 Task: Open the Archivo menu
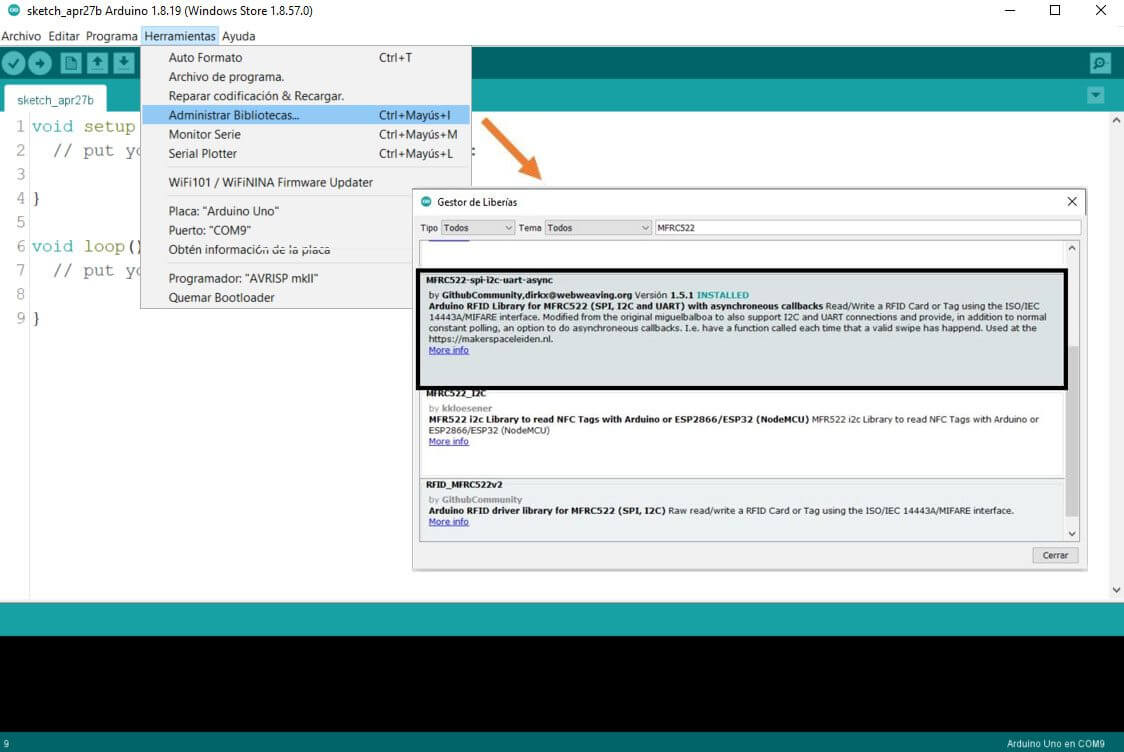click(21, 36)
